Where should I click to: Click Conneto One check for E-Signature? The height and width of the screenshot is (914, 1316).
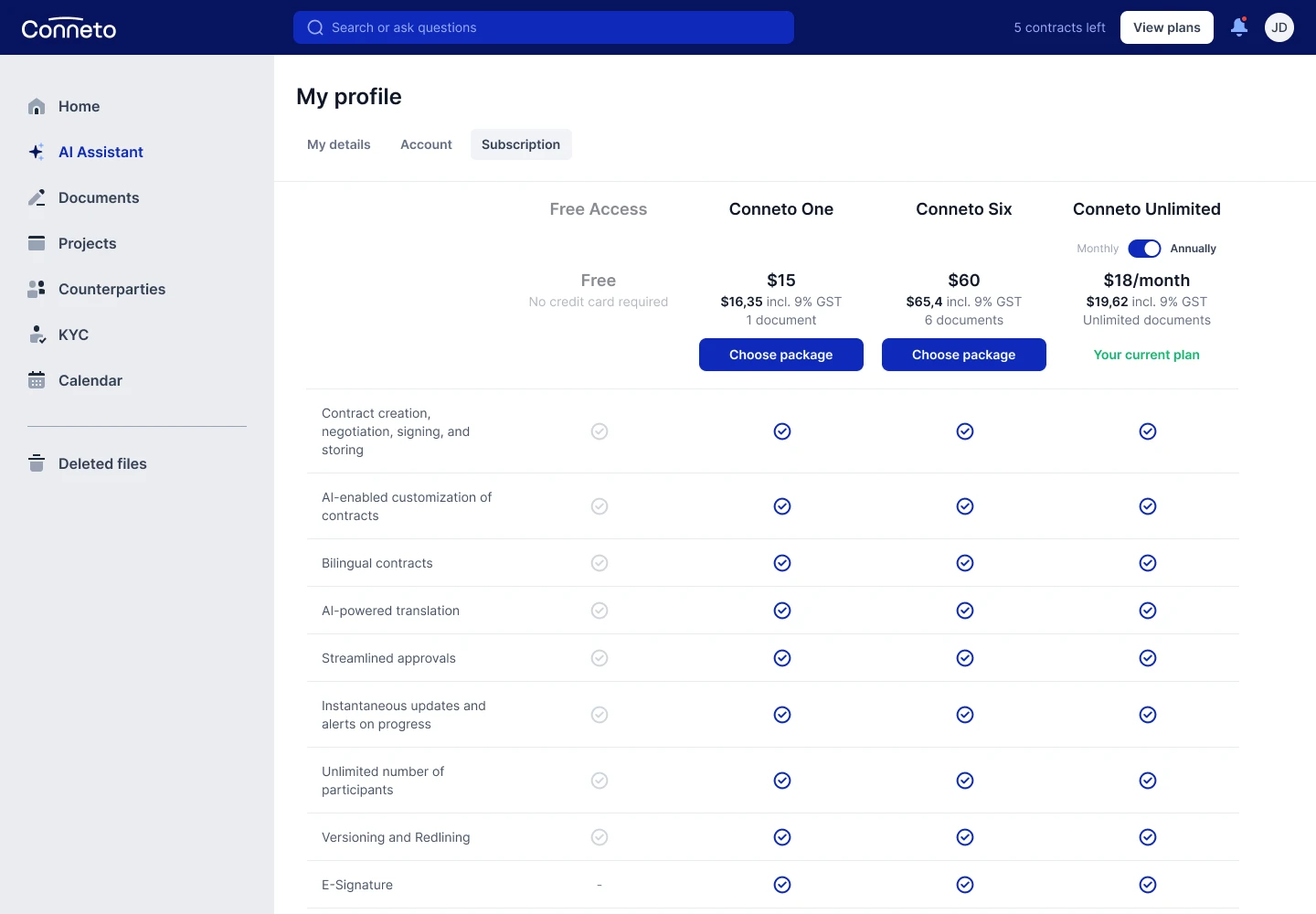click(782, 885)
